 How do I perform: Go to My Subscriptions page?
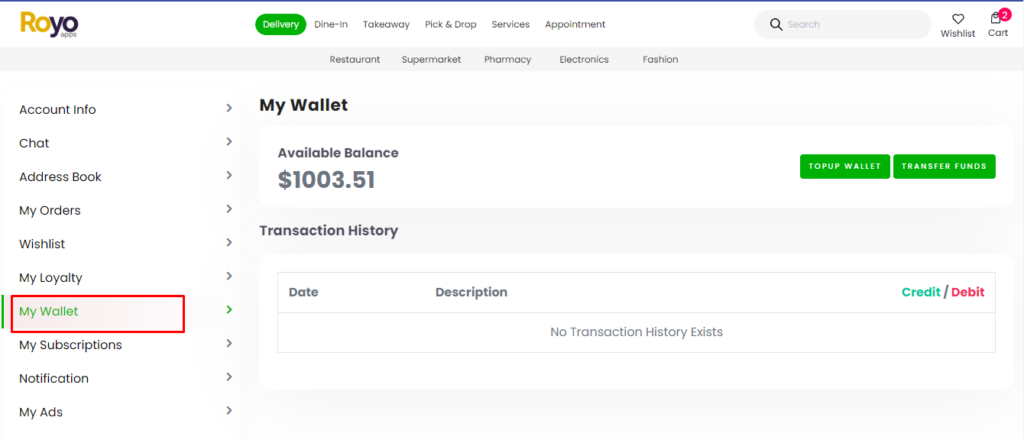point(70,345)
